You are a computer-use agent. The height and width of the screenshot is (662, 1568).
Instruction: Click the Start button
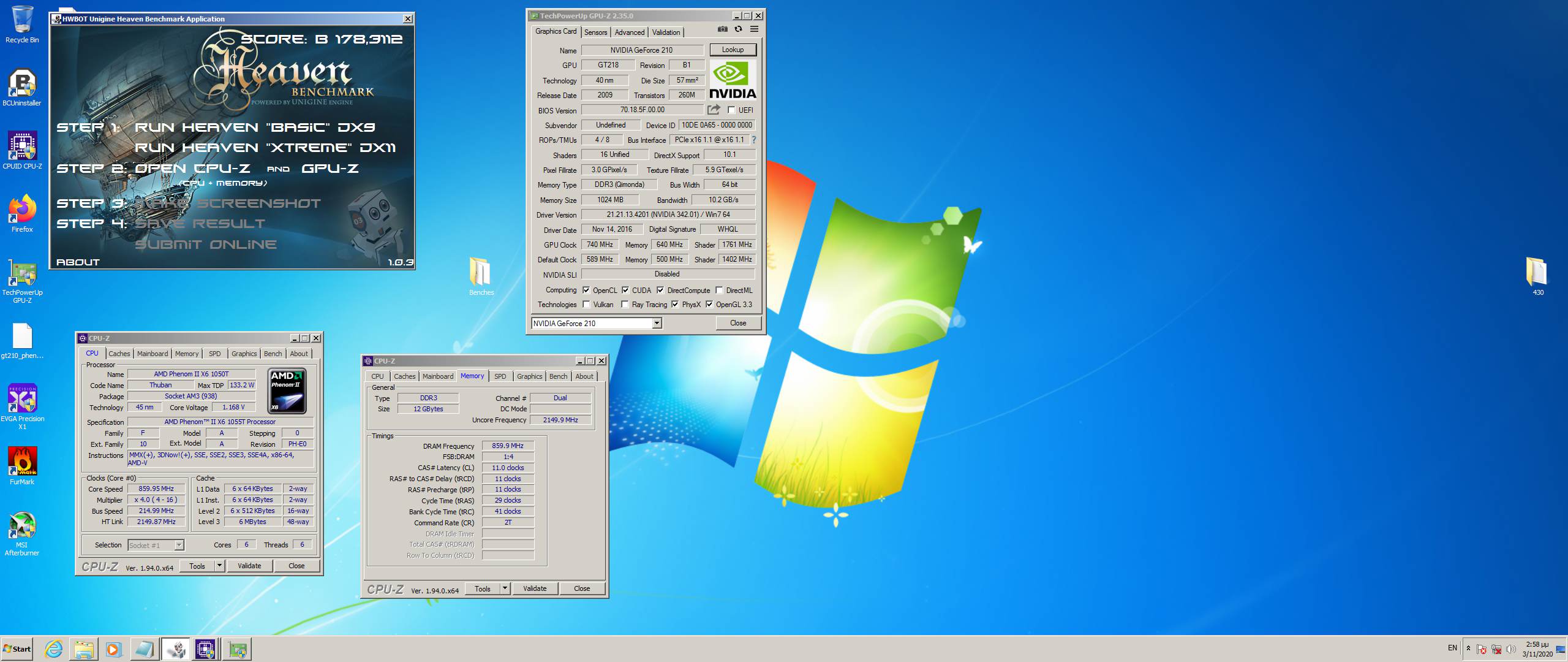17,649
